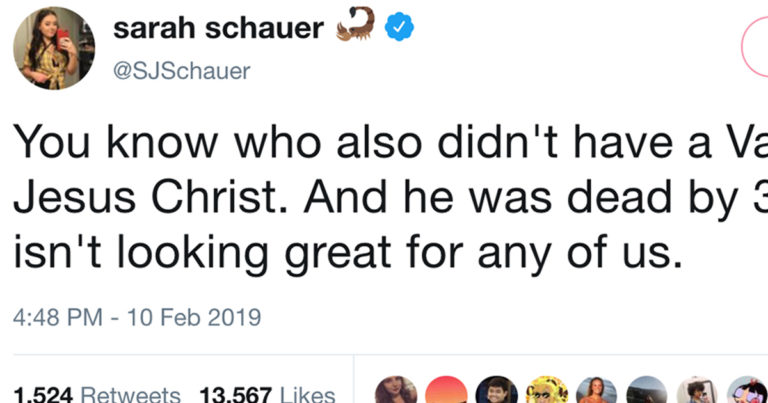Click the fifth liker avatar in the row
768x403 pixels.
pos(598,391)
